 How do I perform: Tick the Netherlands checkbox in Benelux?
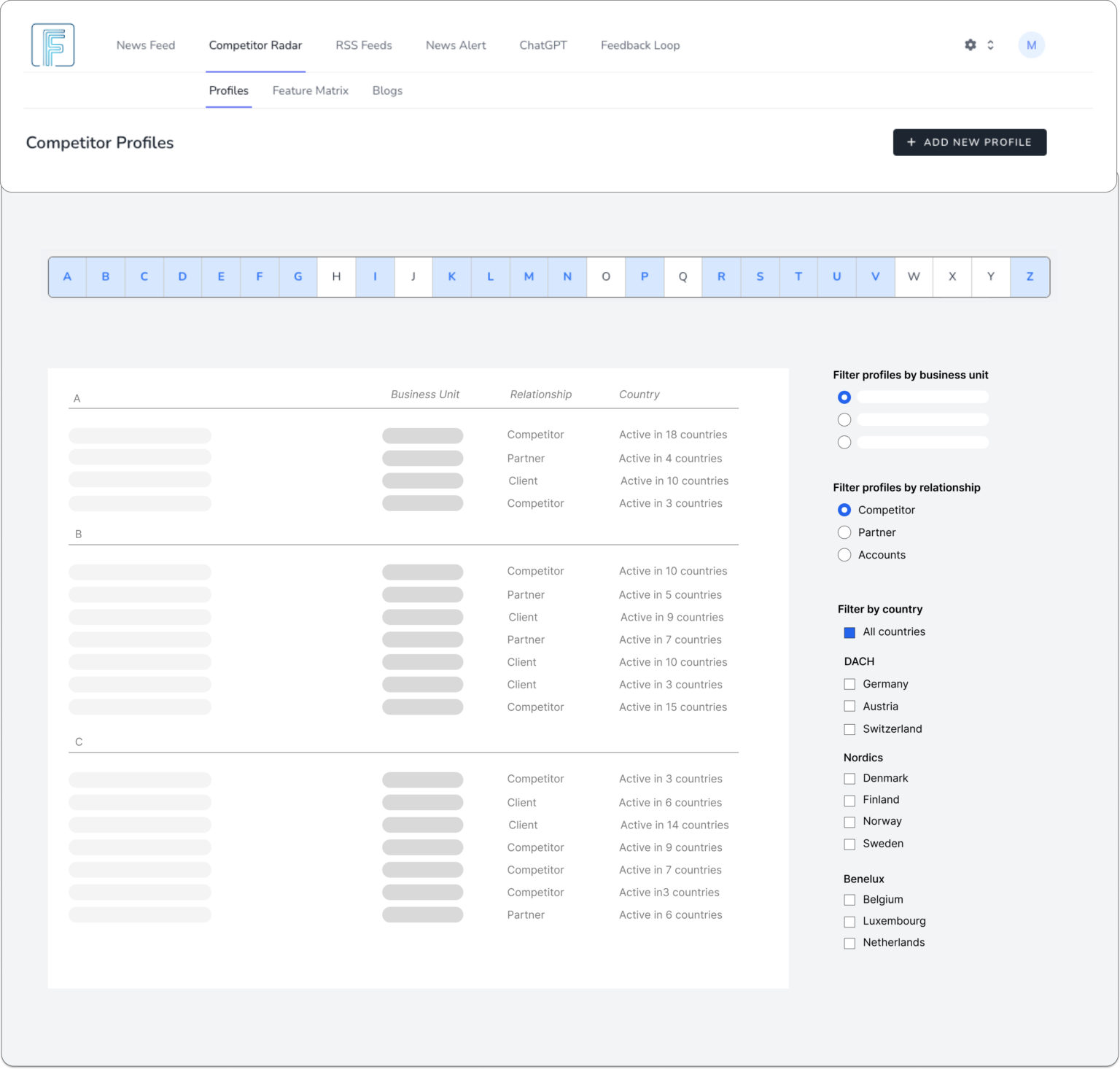(849, 943)
